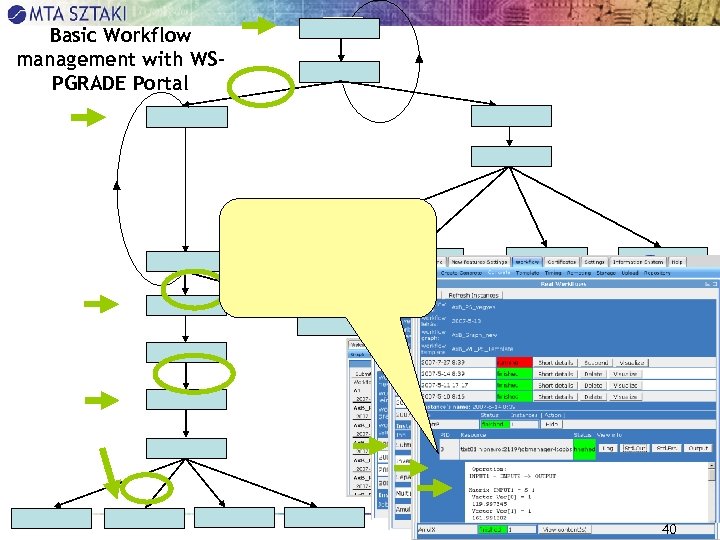
Task: Select the highlighted Concrete submenu item
Action: pos(499,273)
